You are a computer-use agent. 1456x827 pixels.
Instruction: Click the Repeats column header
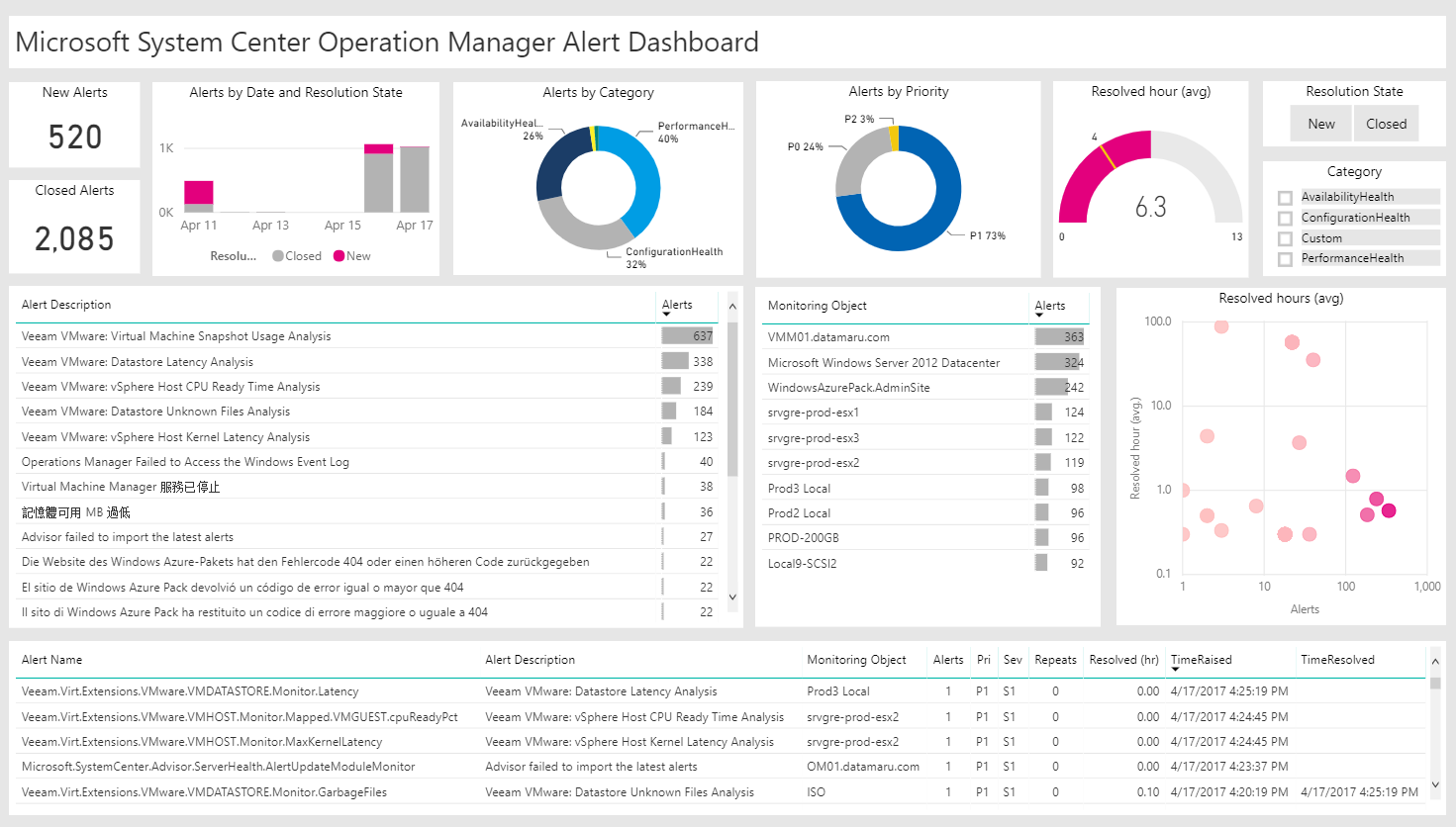pos(1055,660)
